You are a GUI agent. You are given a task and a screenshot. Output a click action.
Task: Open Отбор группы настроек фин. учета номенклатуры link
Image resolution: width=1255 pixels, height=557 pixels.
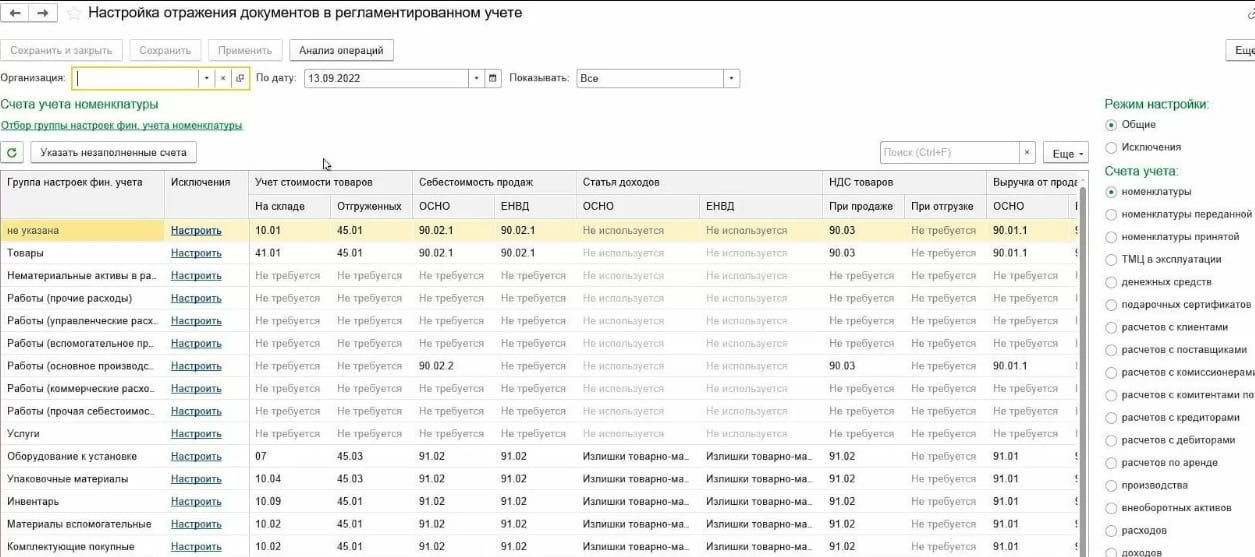pyautogui.click(x=121, y=126)
